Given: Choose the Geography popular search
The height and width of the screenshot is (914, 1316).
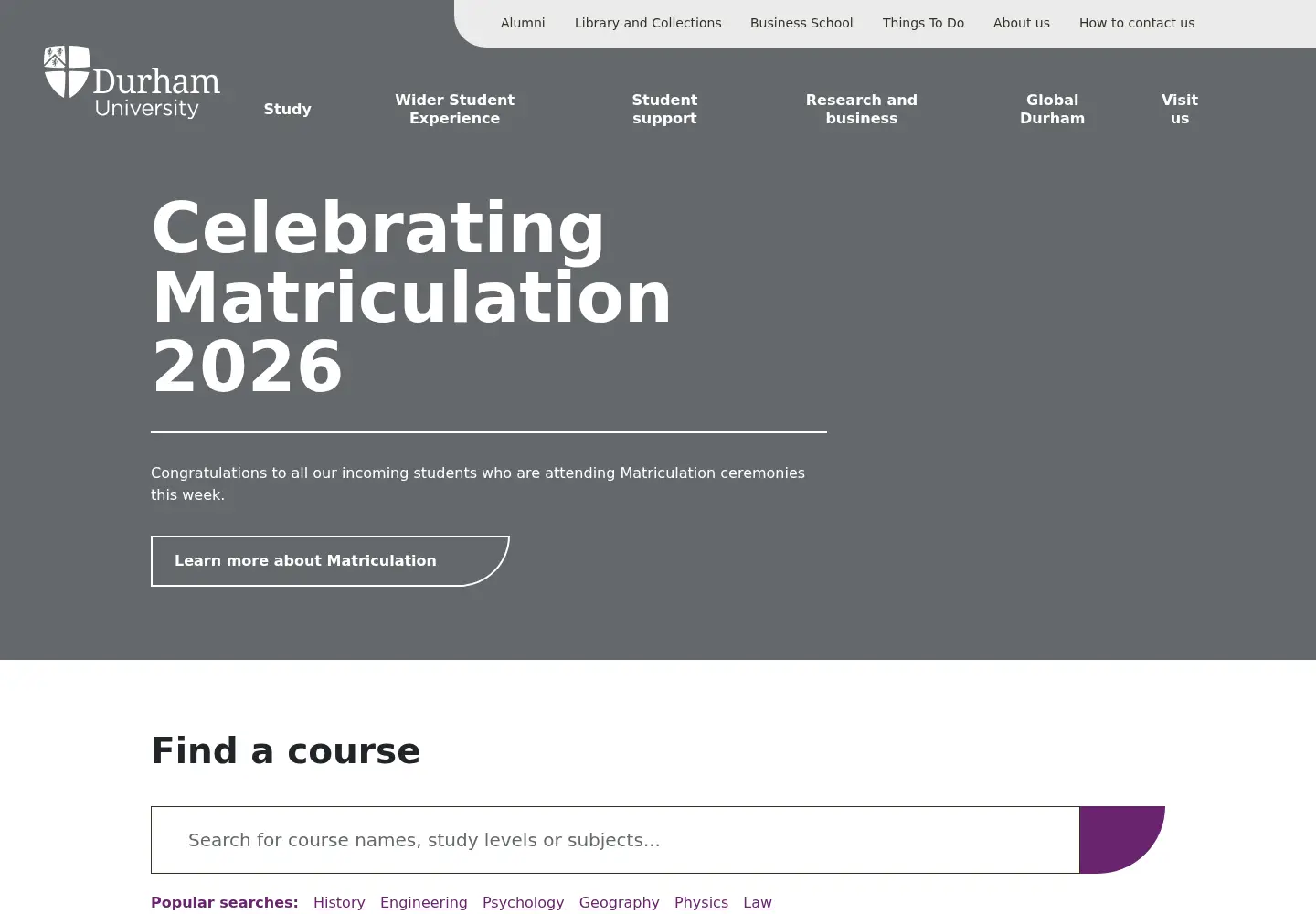Looking at the screenshot, I should tap(620, 902).
